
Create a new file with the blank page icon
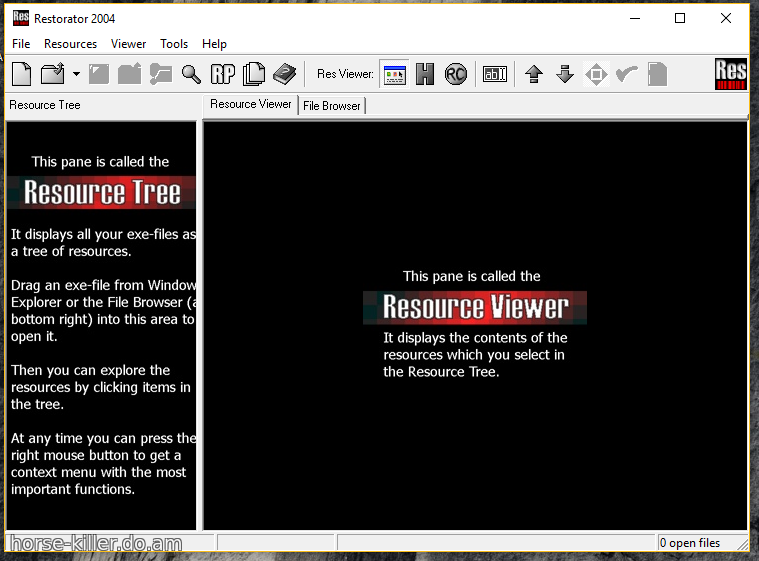(x=22, y=74)
